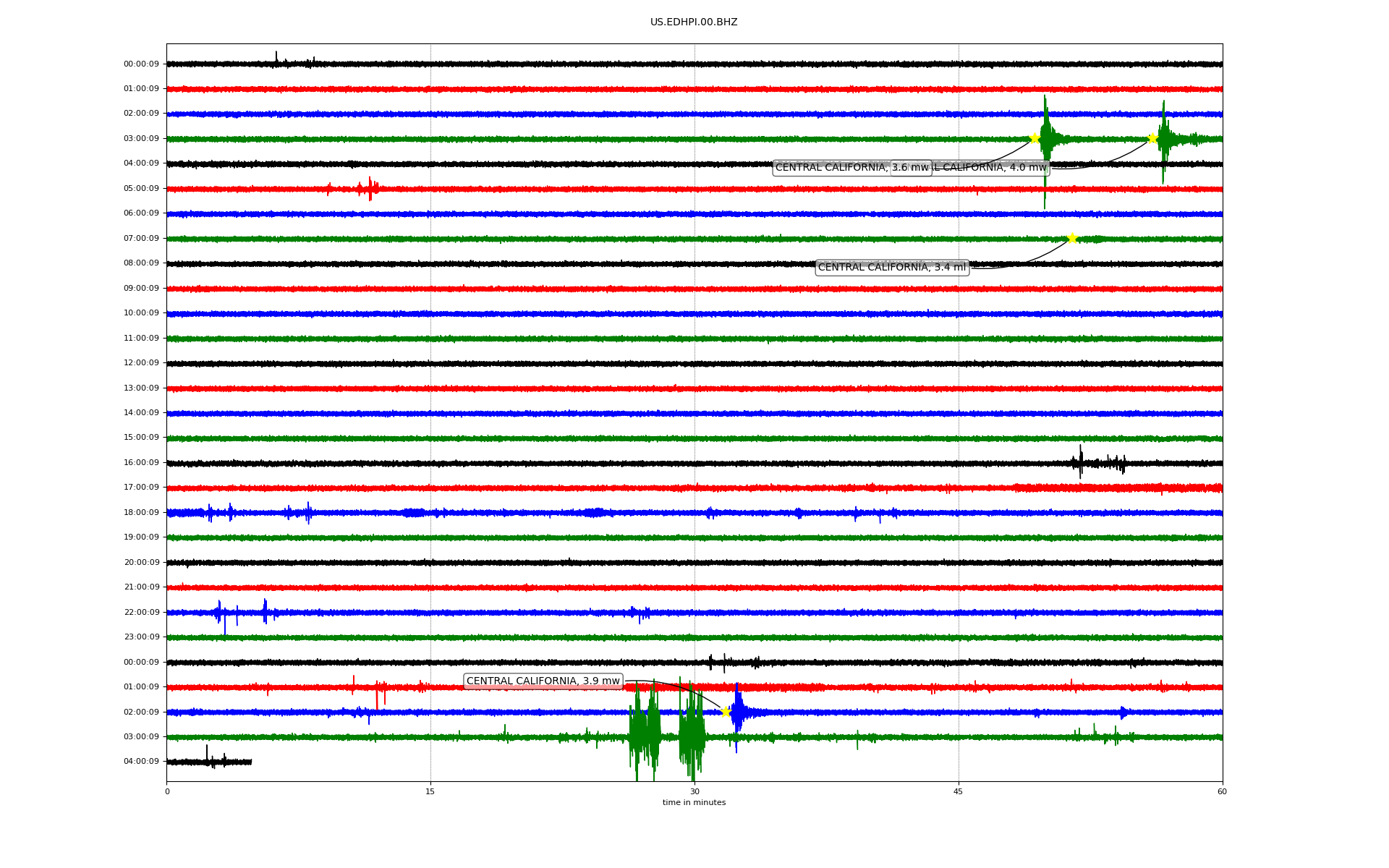Click the 00:00:09 label at the top
This screenshot has width=1389, height=868.
click(141, 64)
